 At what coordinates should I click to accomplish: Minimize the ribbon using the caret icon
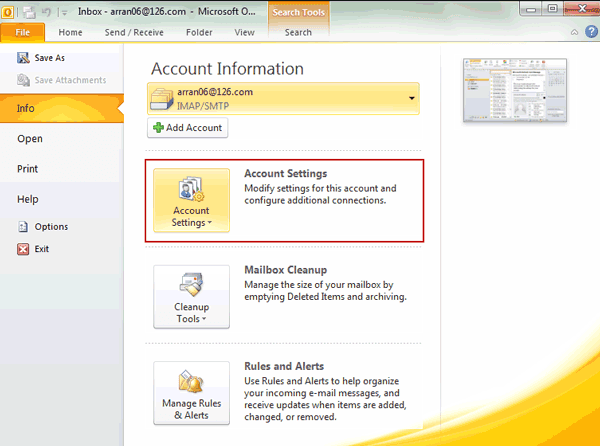coord(574,32)
